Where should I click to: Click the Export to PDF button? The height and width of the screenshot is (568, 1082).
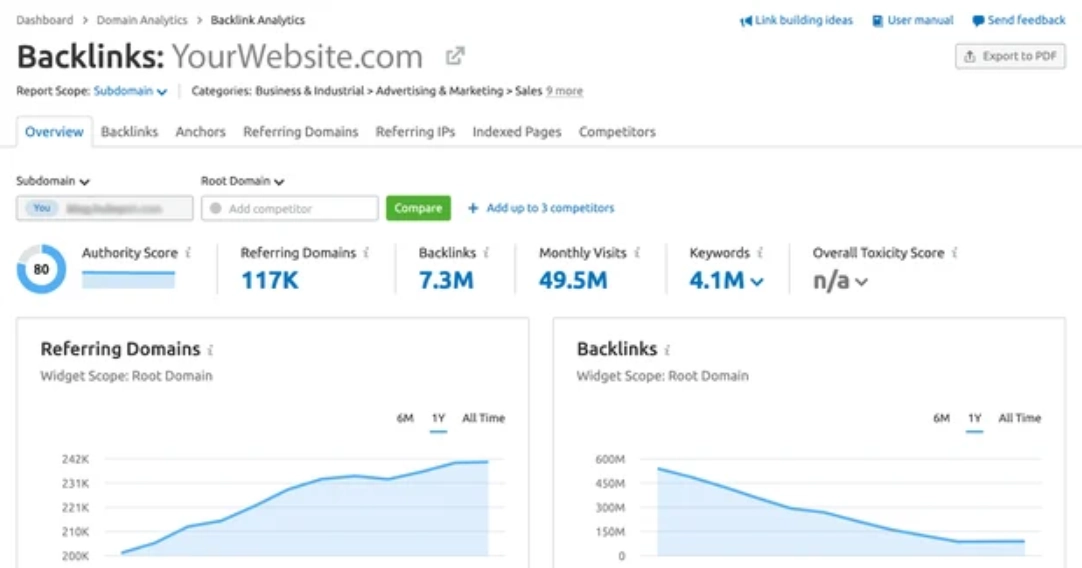pos(1010,57)
